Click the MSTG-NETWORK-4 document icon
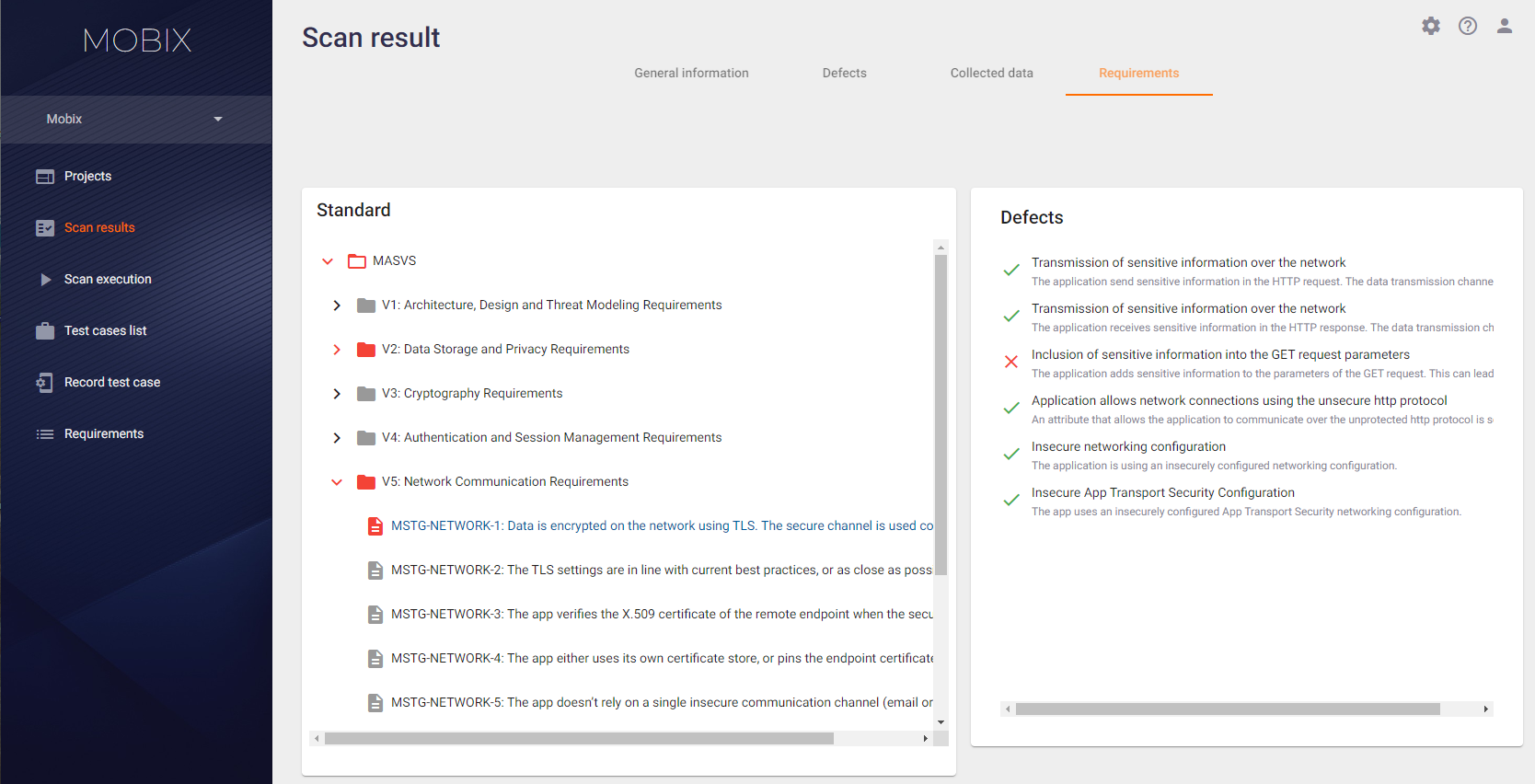 375,659
